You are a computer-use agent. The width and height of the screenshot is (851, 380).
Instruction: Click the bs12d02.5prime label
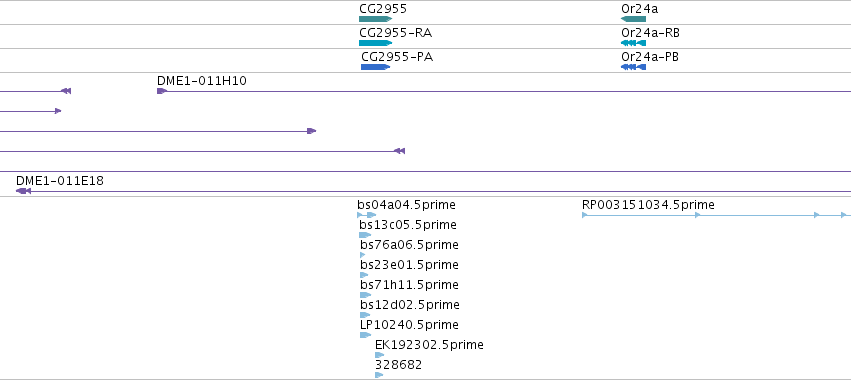tap(410, 305)
